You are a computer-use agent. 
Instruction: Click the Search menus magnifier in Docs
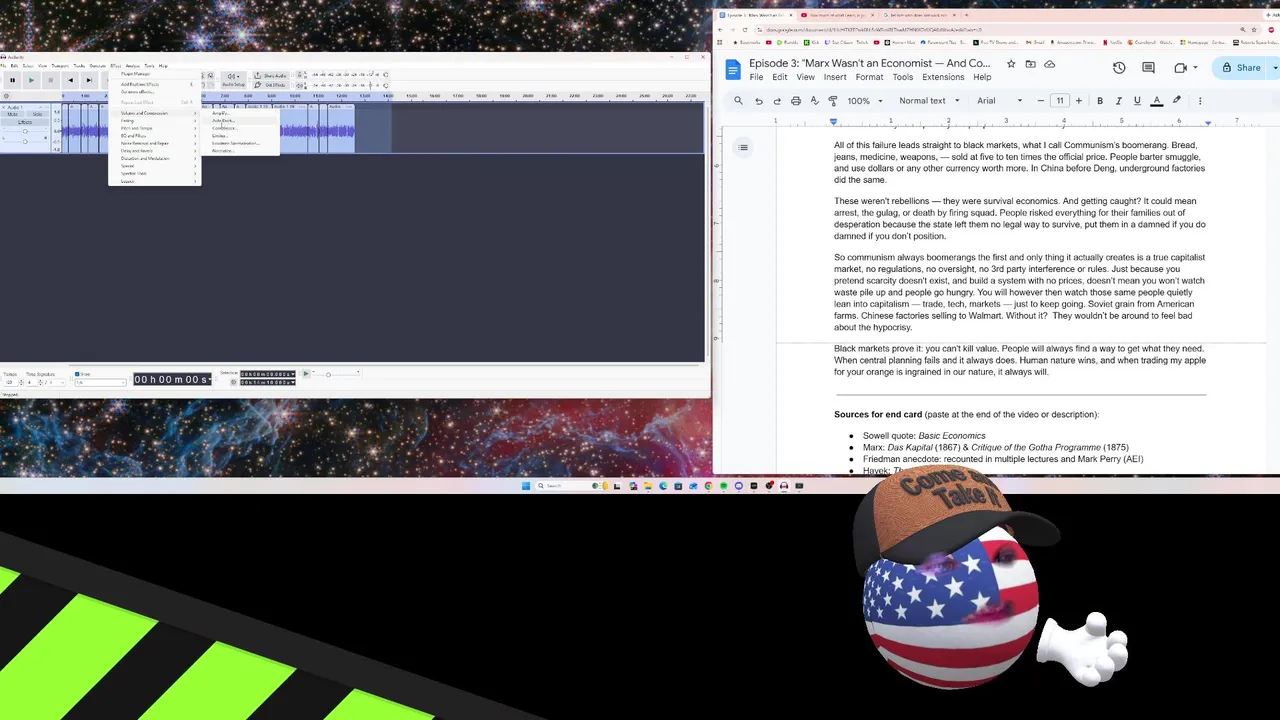click(738, 101)
